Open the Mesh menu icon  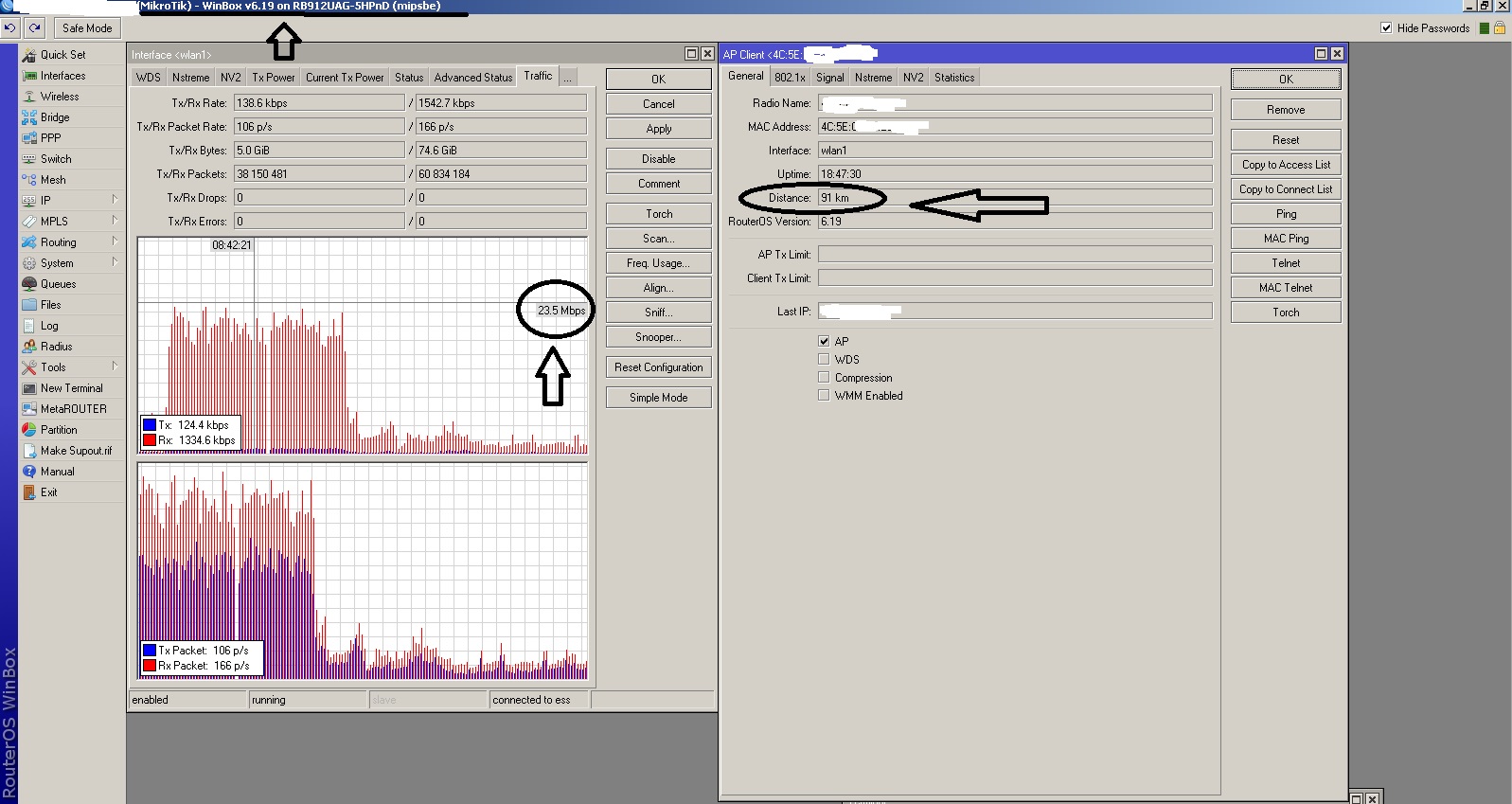(x=29, y=180)
